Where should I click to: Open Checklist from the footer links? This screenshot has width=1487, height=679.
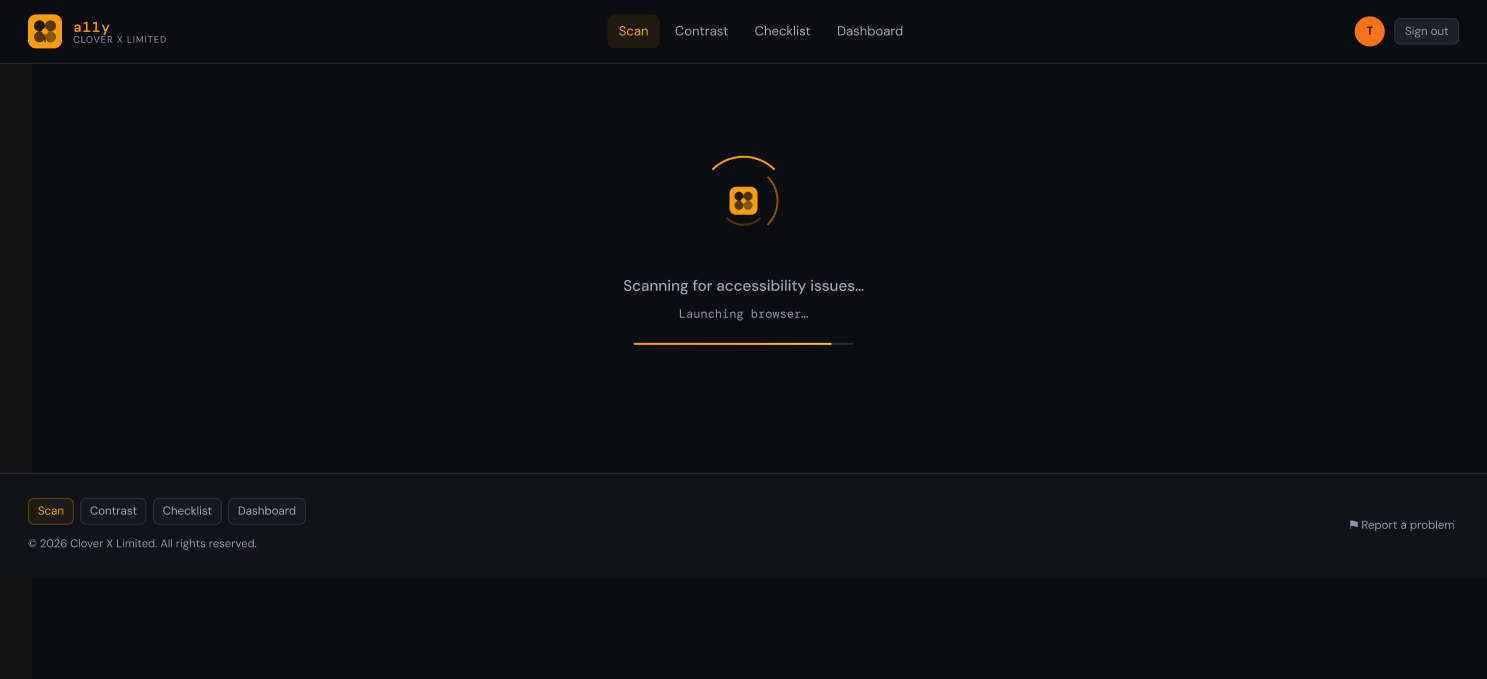[x=187, y=511]
